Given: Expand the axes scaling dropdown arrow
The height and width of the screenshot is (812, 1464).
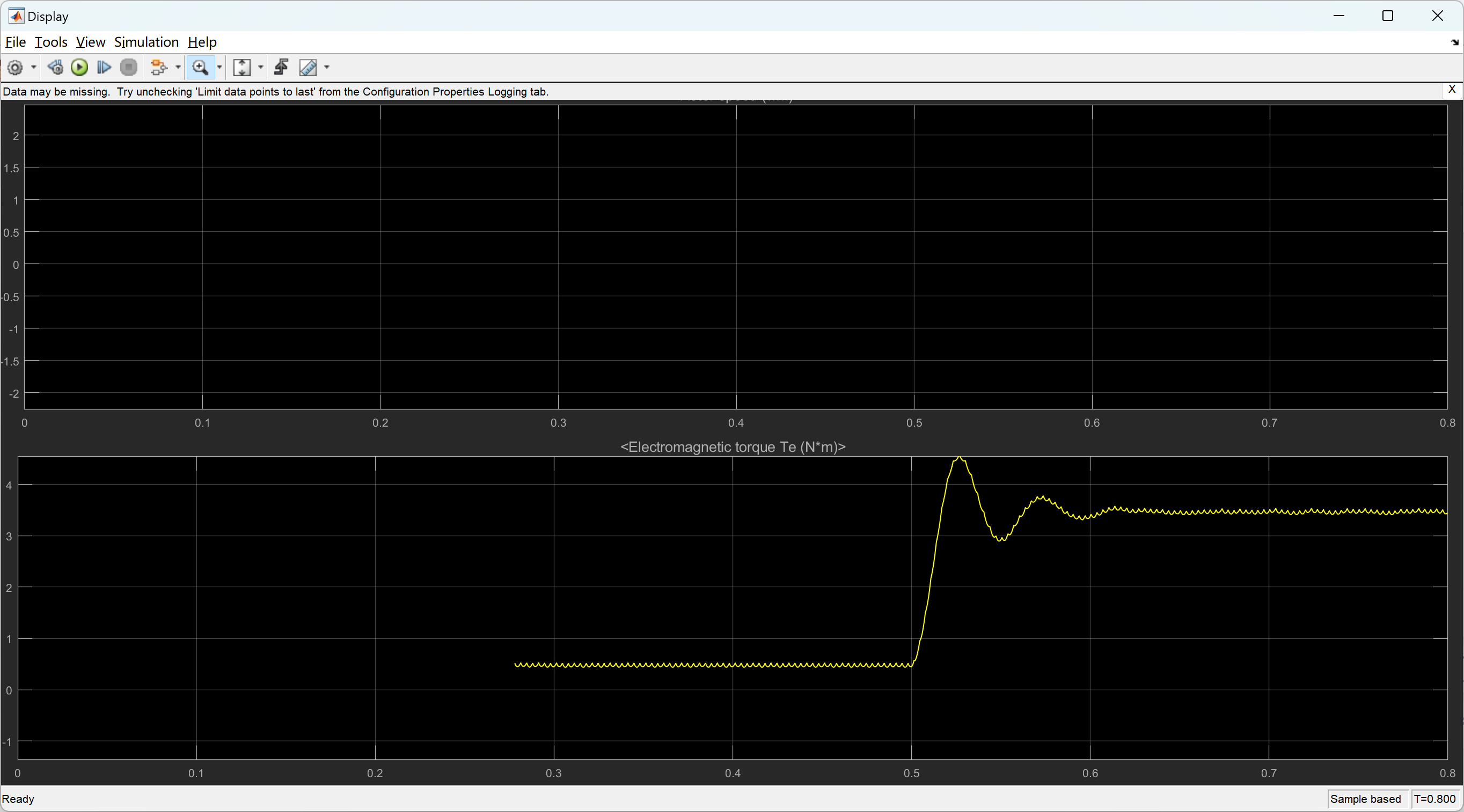Looking at the screenshot, I should 261,68.
